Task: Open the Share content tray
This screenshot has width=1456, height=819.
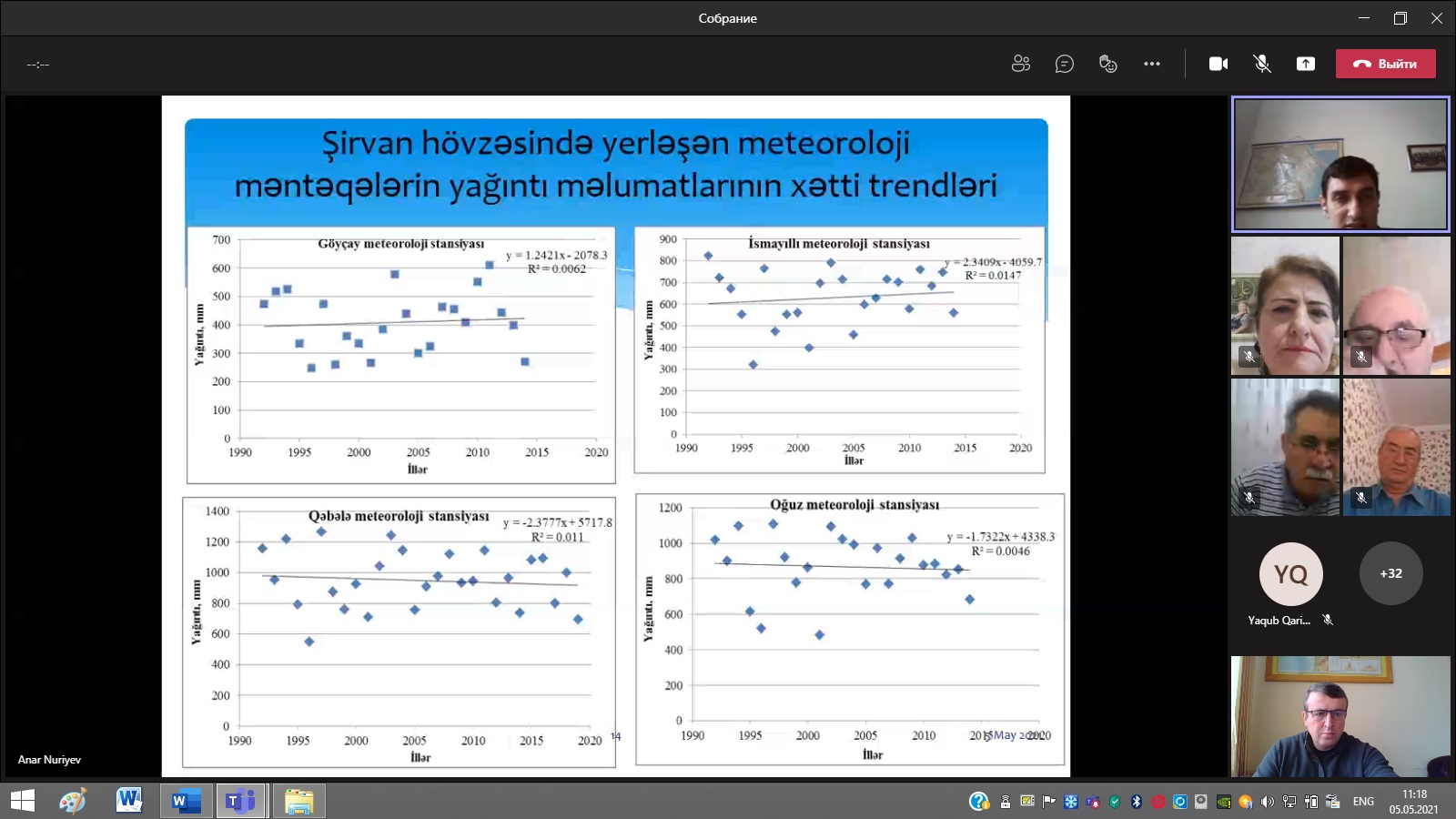Action: 1306,64
